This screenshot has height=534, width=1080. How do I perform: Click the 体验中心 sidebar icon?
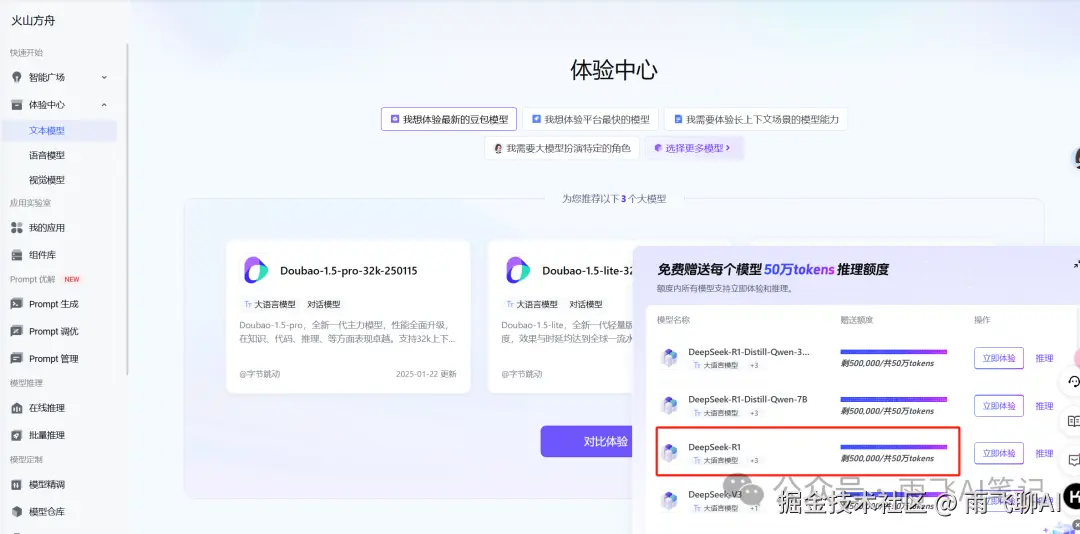(17, 105)
